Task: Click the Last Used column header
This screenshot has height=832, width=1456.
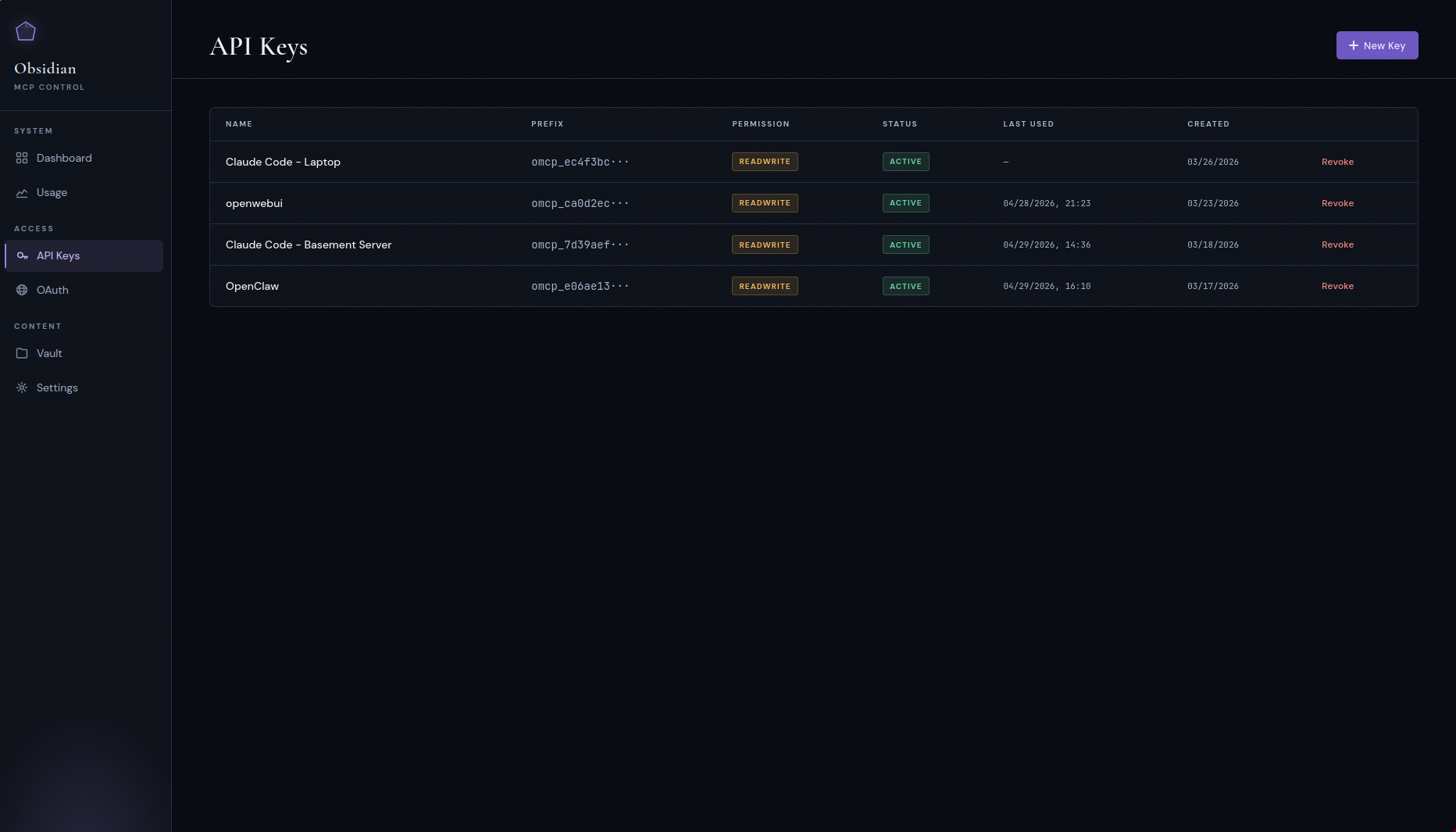Action: pyautogui.click(x=1029, y=124)
